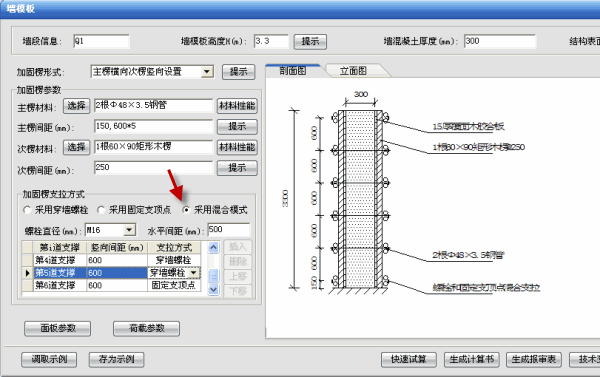Expand the 螺栓直径 M16 dropdown
Image resolution: width=600 pixels, height=377 pixels.
point(129,230)
